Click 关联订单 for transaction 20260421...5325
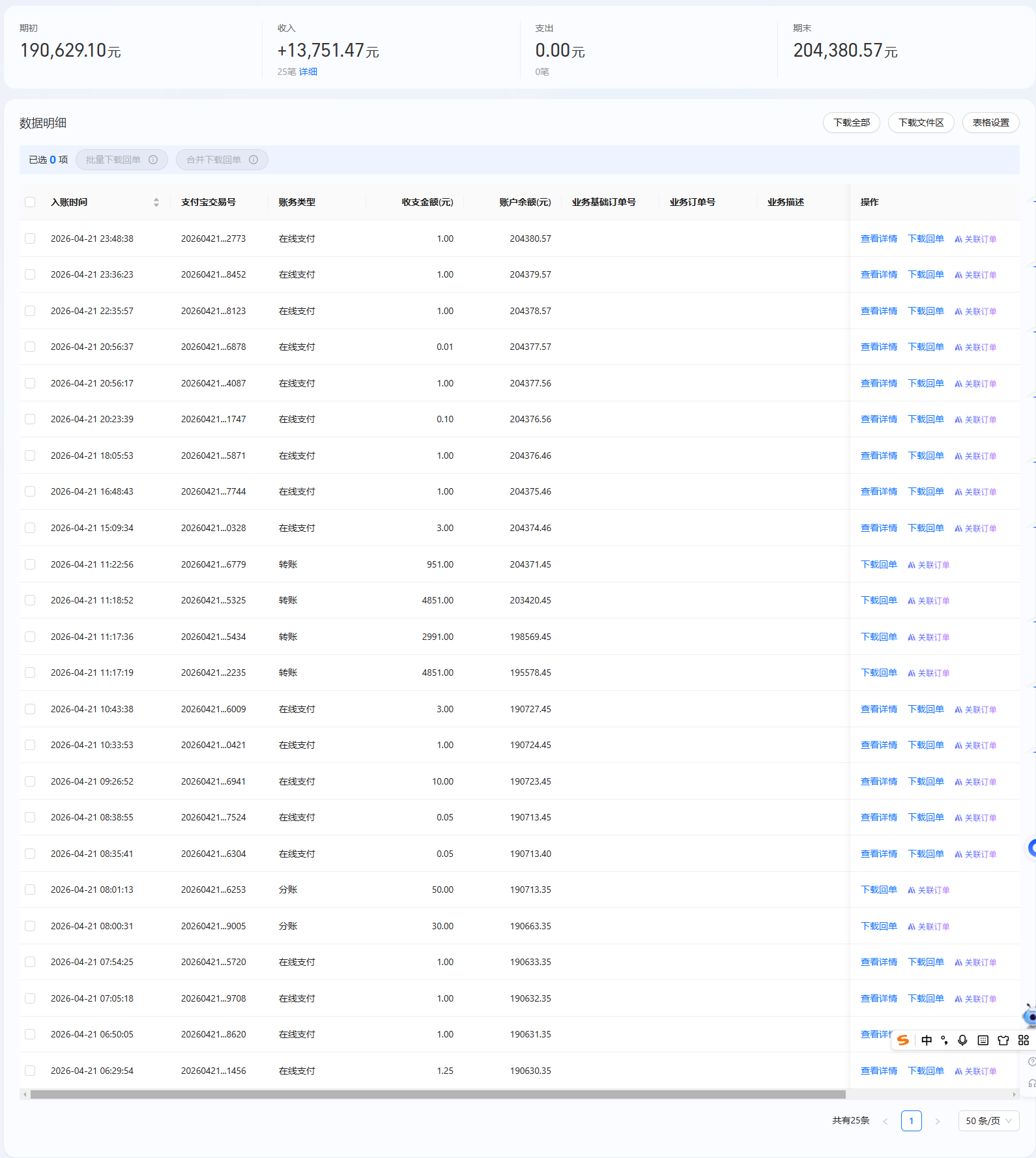This screenshot has height=1158, width=1036. click(x=929, y=601)
